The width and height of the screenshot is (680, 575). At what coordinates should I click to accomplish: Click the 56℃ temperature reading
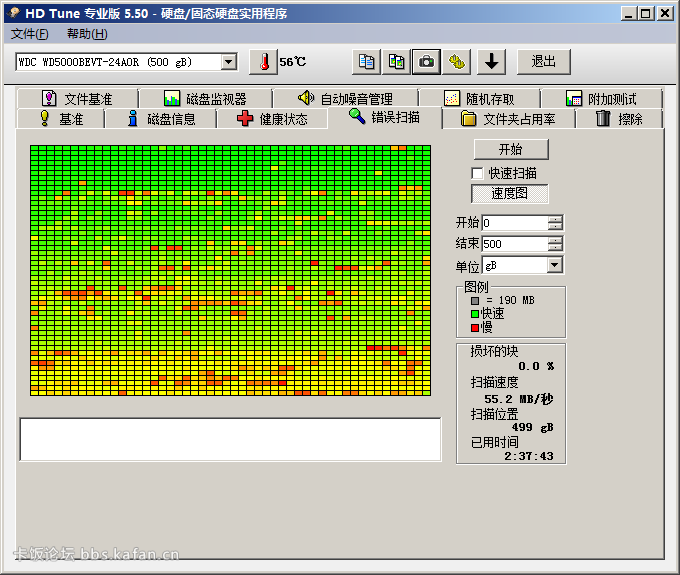coord(293,62)
